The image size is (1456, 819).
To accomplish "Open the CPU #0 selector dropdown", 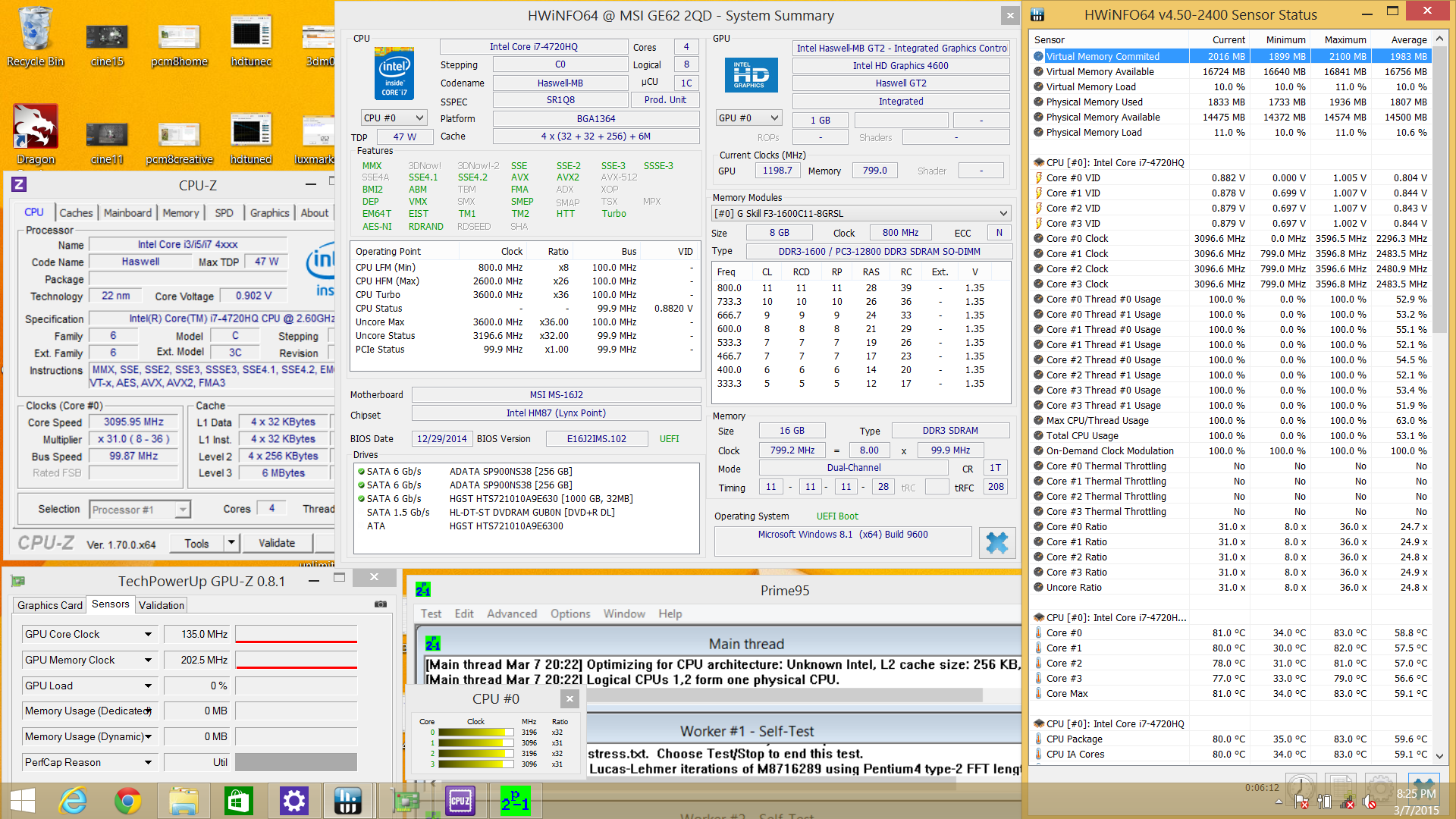I will point(394,118).
